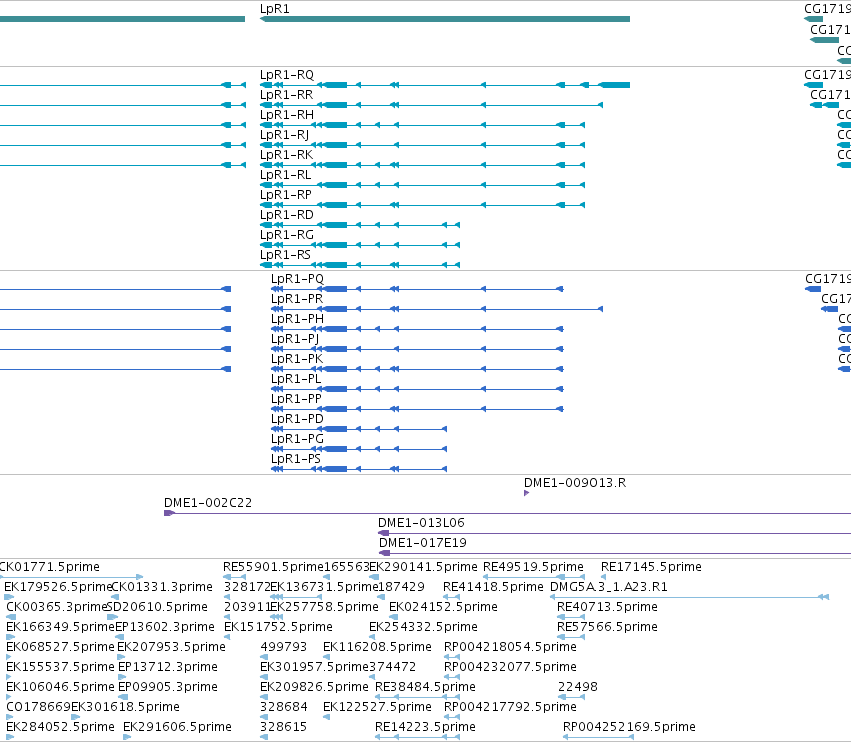Click the LpR1-PD protein label
The image size is (851, 742).
pos(297,419)
